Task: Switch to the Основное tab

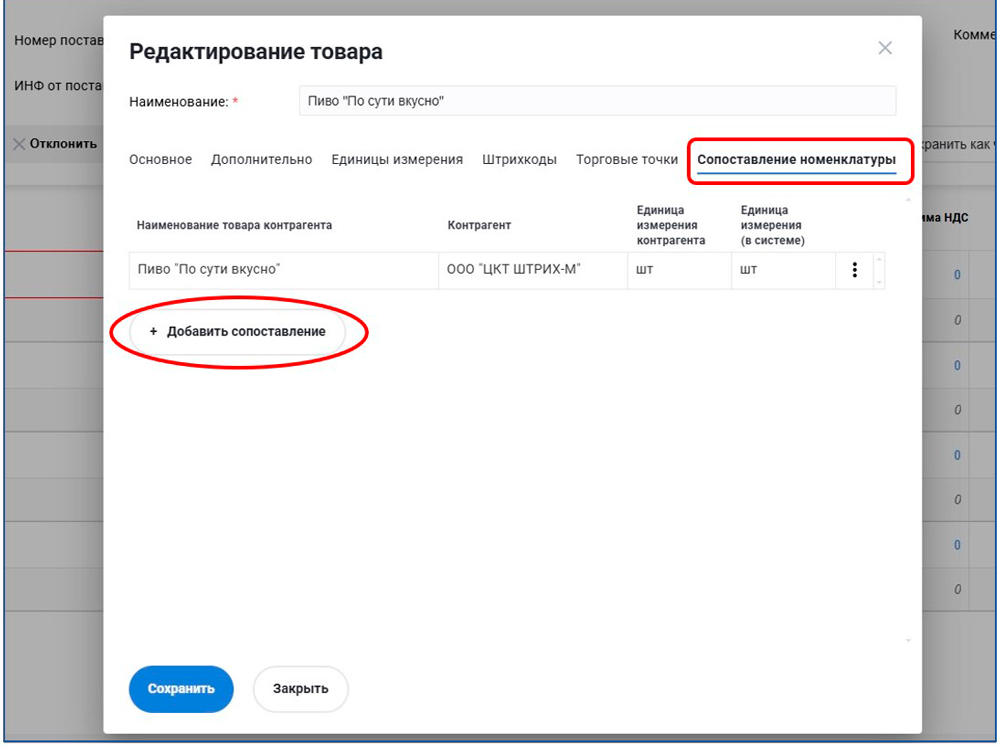Action: pyautogui.click(x=160, y=160)
